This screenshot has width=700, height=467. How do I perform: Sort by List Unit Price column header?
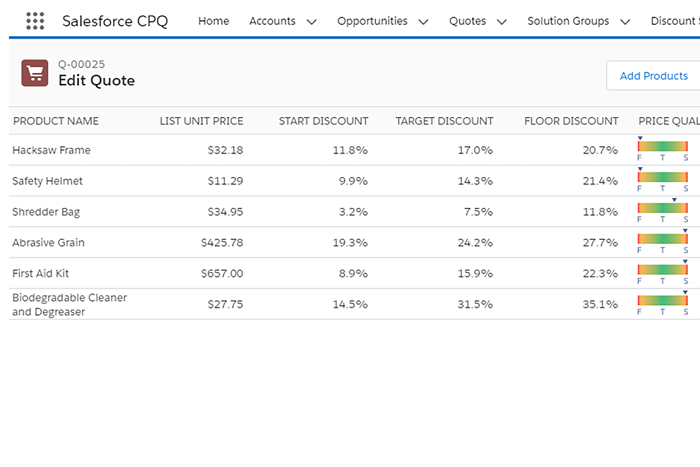pos(201,121)
